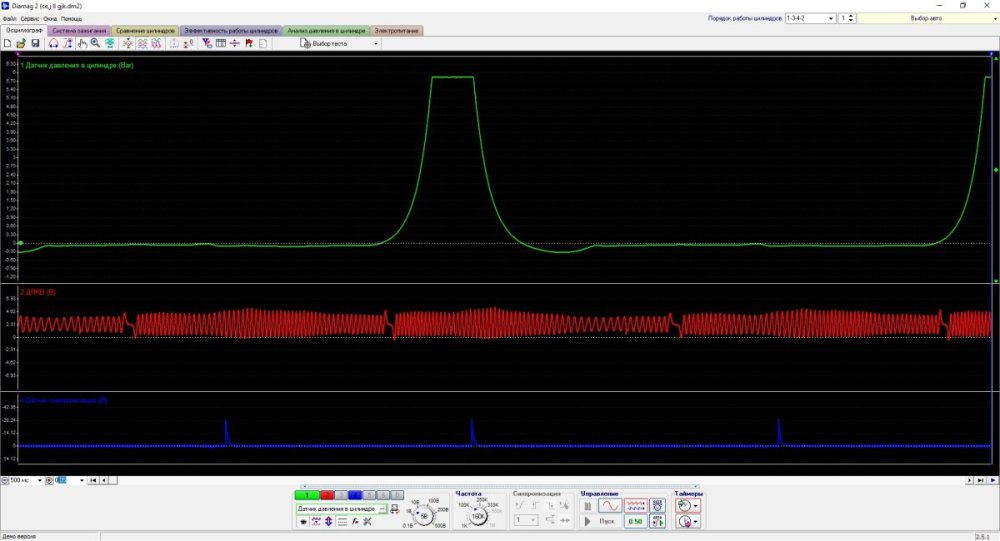The image size is (1000, 541).
Task: Click the sine wave mode button
Action: coord(609,506)
